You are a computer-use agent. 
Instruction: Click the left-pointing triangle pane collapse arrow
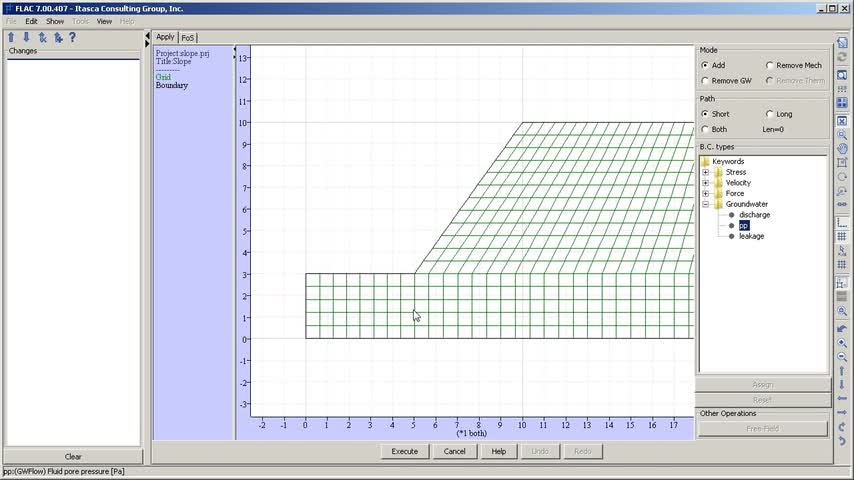pyautogui.click(x=147, y=36)
